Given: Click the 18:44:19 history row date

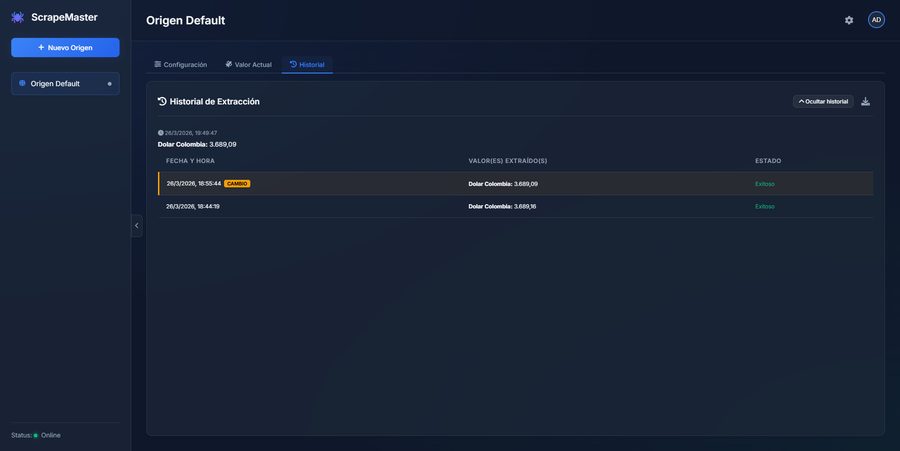Looking at the screenshot, I should pyautogui.click(x=193, y=206).
